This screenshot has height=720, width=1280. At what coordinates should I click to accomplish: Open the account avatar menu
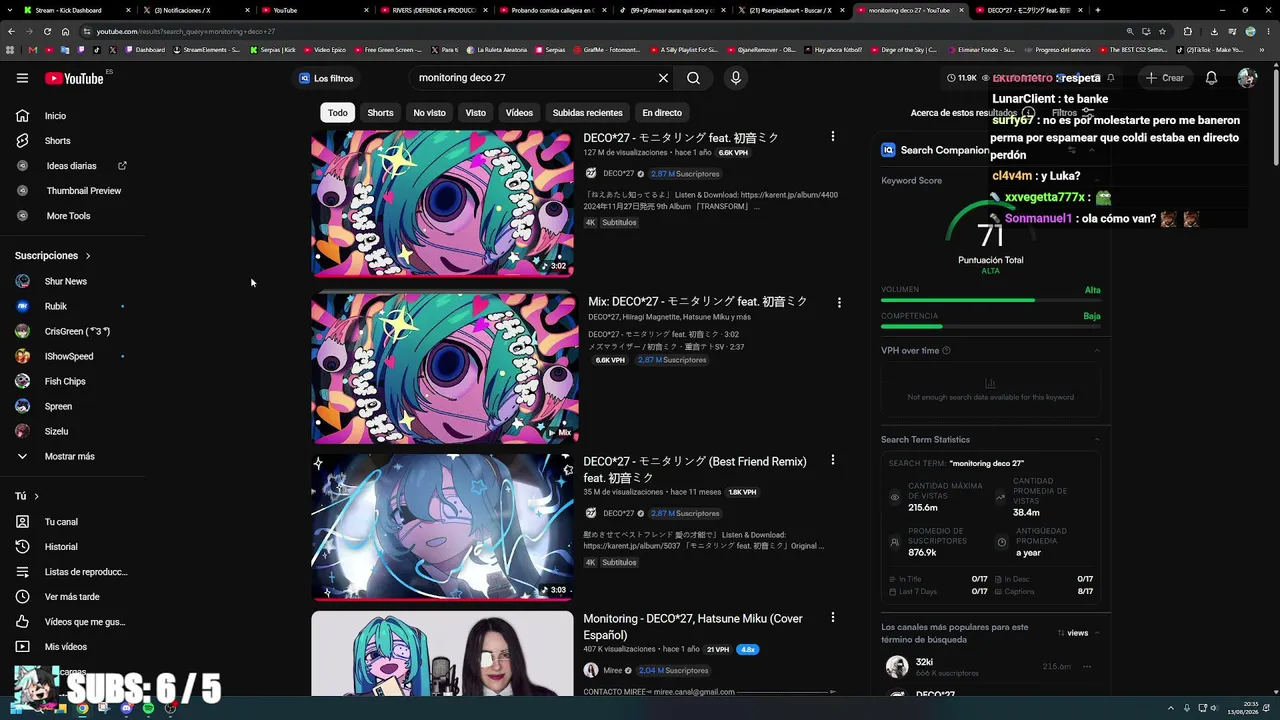coord(1246,78)
